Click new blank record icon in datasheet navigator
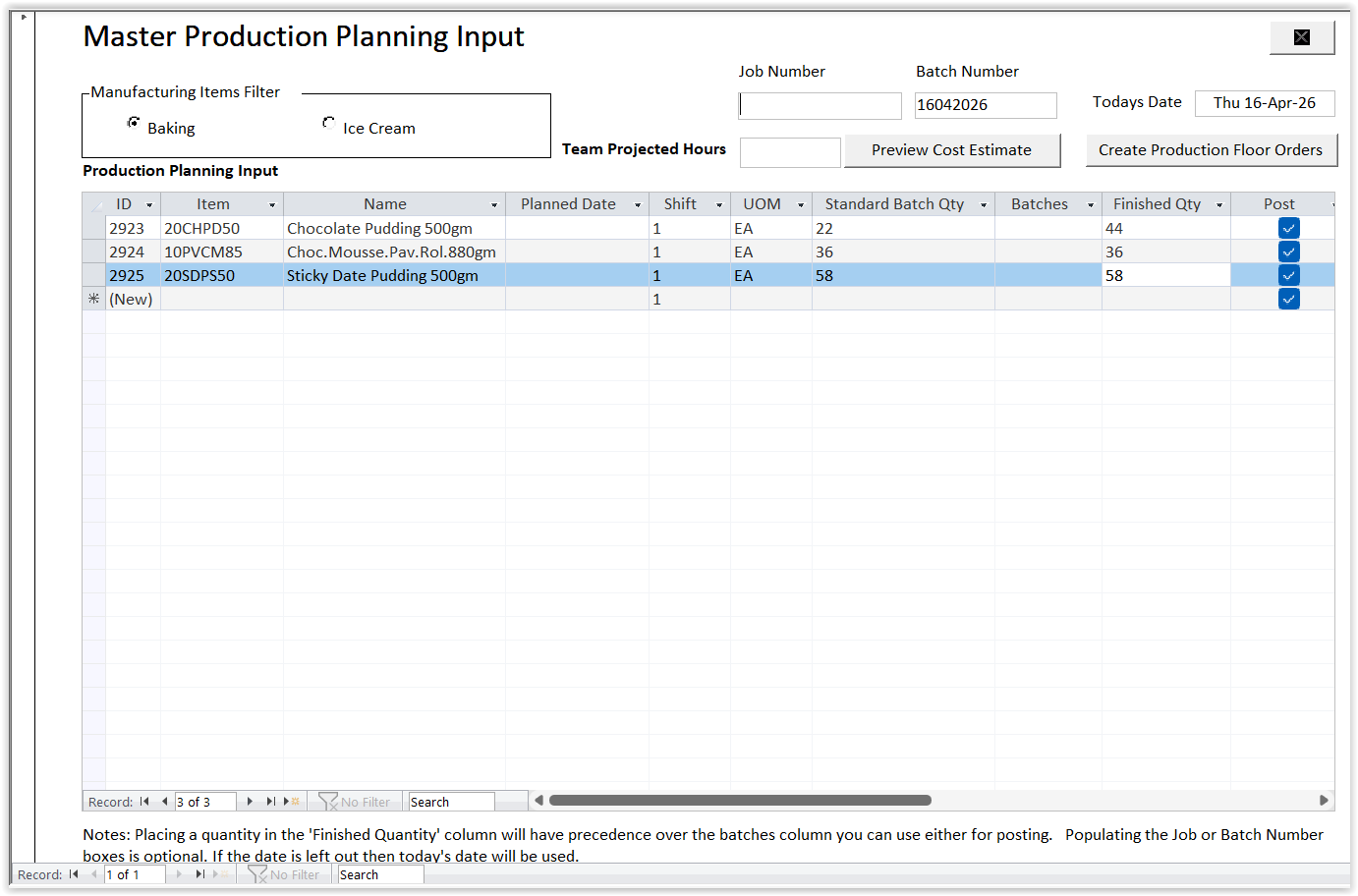The width and height of the screenshot is (1358, 896). [291, 802]
